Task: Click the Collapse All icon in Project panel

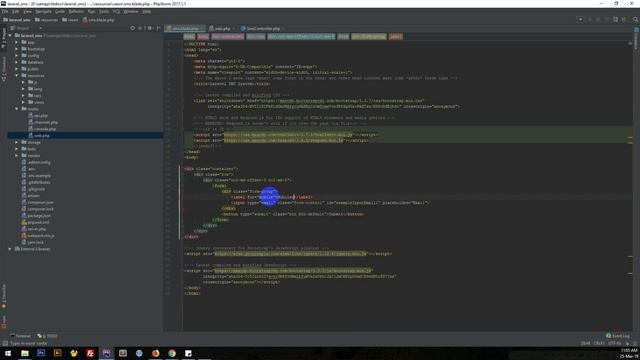Action: pos(140,28)
